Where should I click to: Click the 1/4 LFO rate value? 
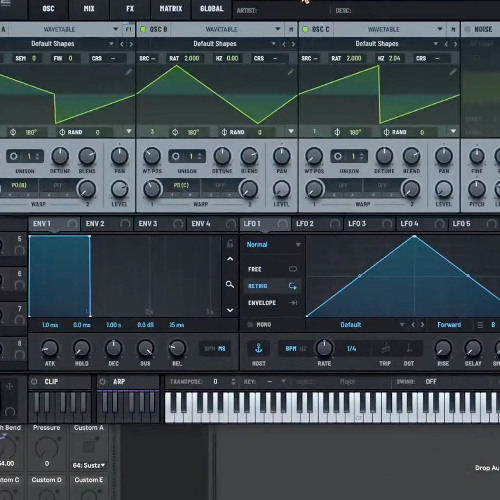[351, 349]
